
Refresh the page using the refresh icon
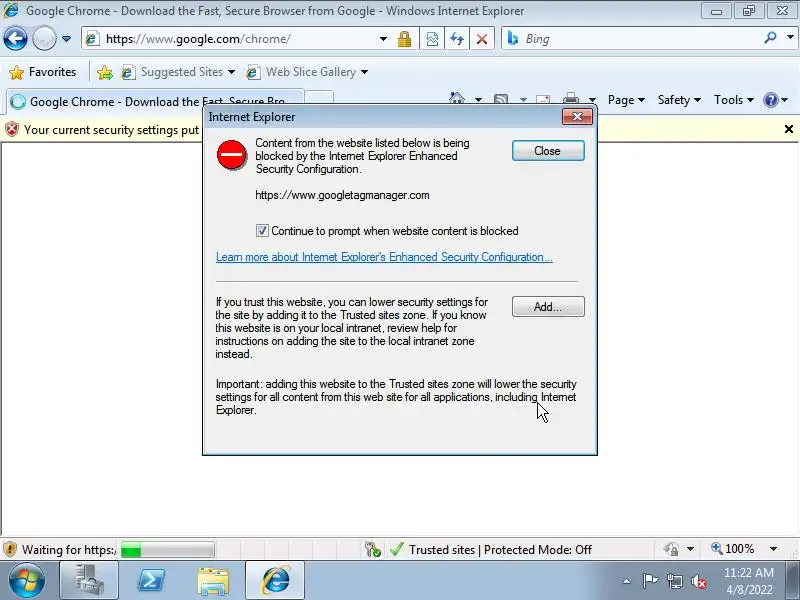click(x=457, y=39)
